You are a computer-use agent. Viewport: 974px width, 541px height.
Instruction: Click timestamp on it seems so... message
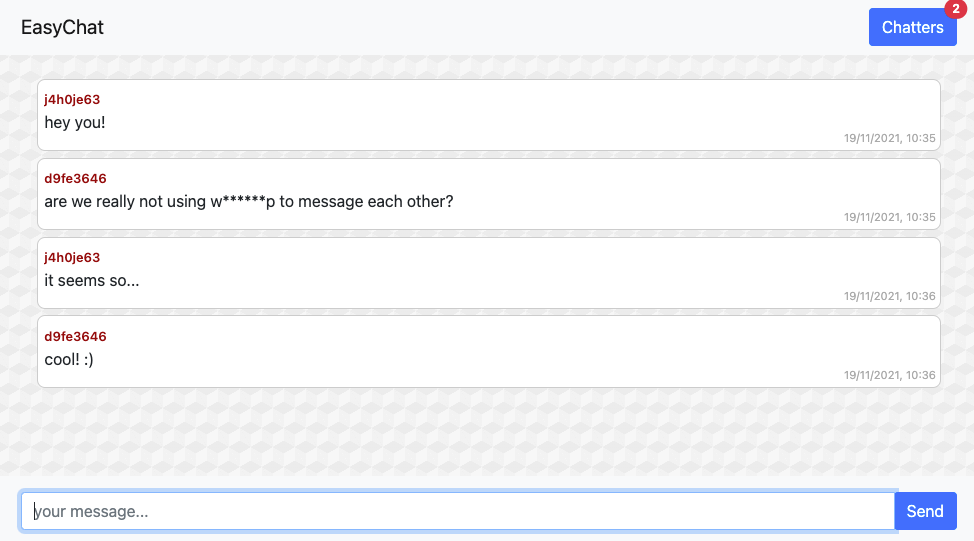click(889, 296)
